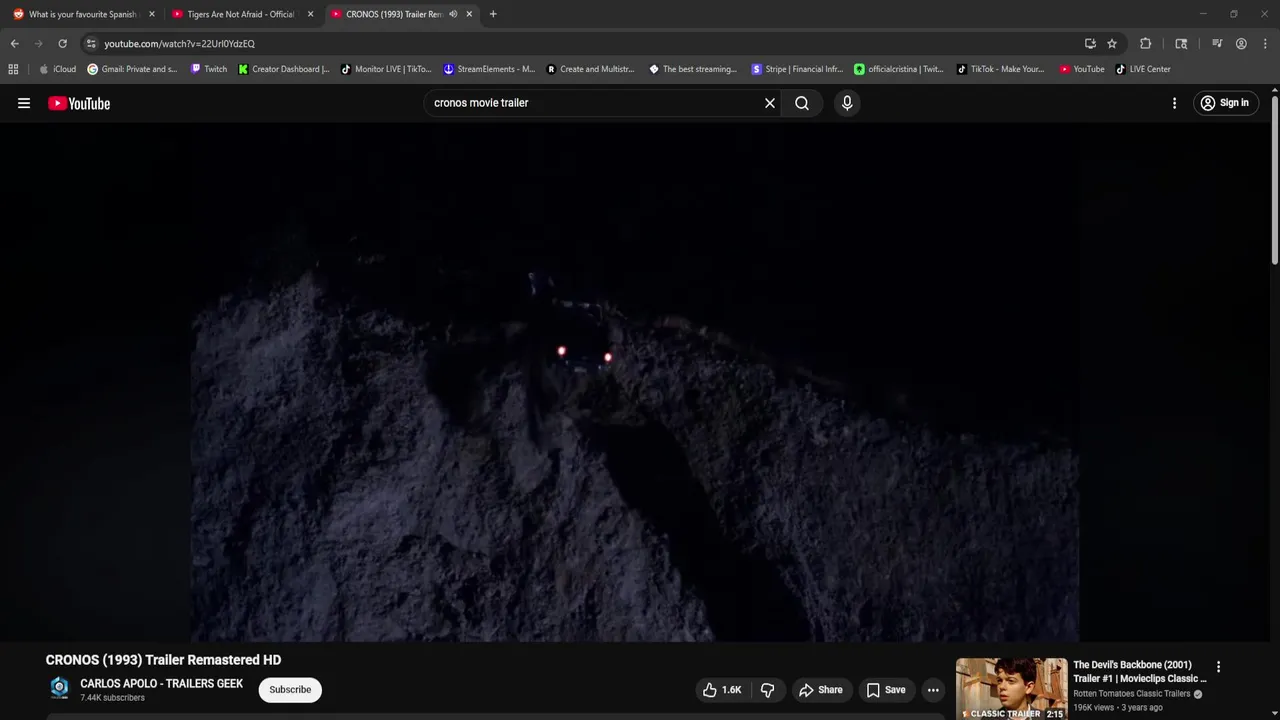1280x720 pixels.
Task: Select the CRONOS (1993) Trailer tab
Action: (x=400, y=14)
